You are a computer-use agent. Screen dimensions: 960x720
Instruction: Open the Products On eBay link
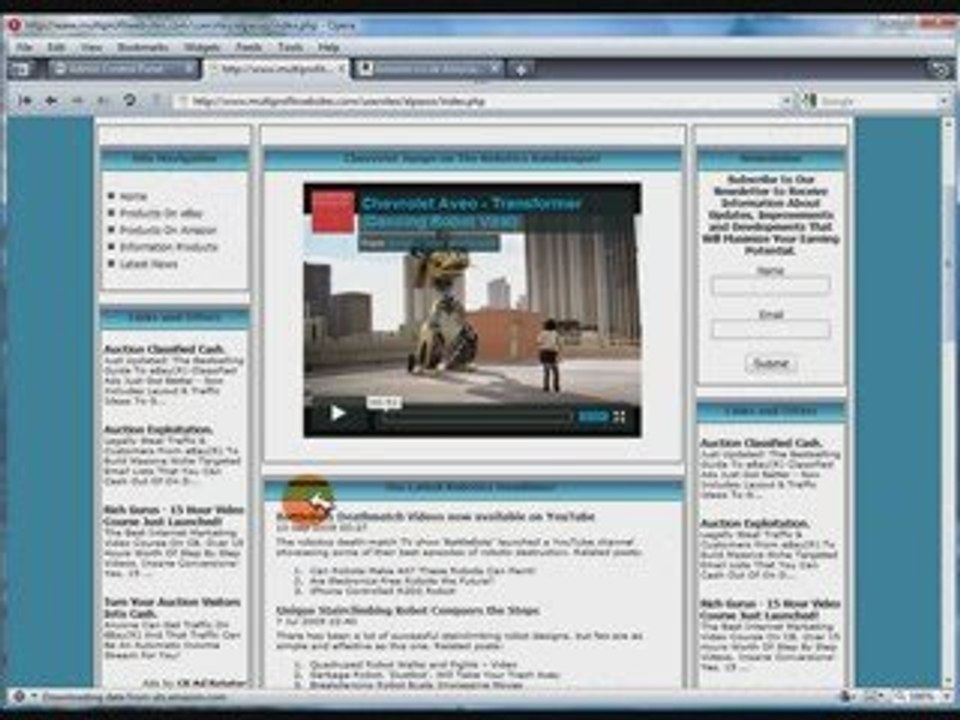point(161,213)
